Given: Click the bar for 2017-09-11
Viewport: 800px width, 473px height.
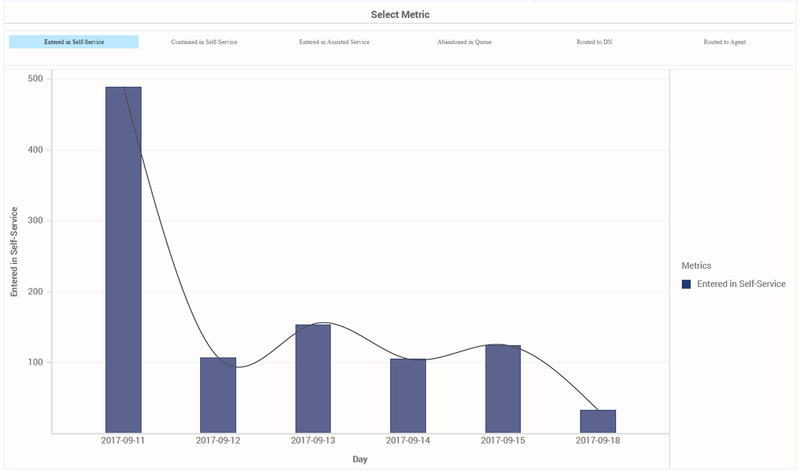Looking at the screenshot, I should [x=123, y=260].
